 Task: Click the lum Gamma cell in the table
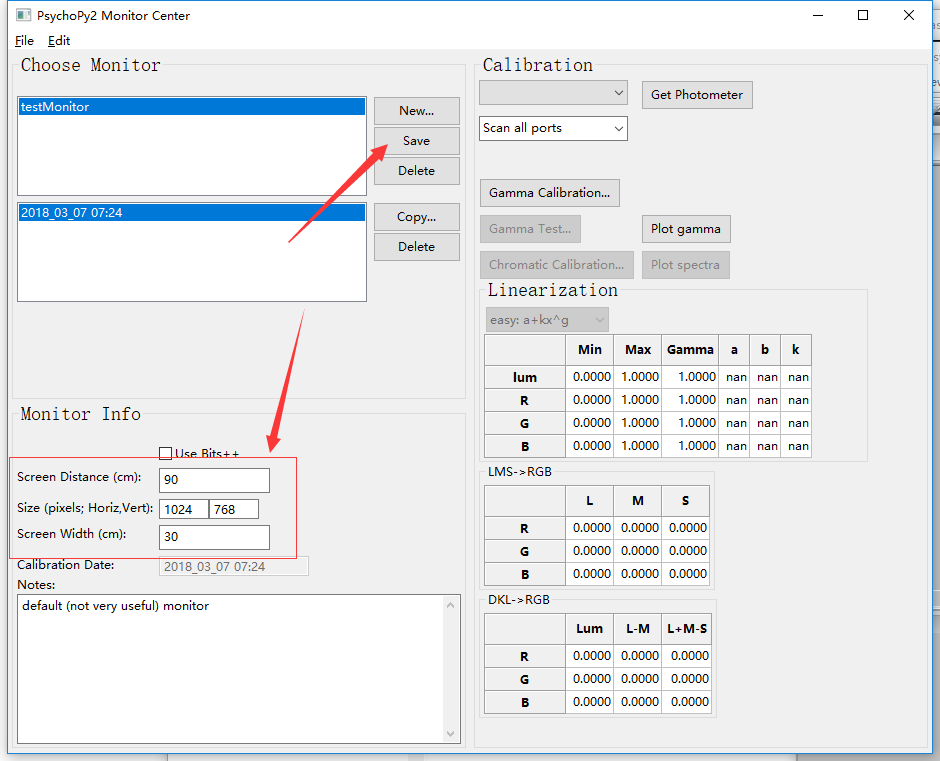(690, 377)
